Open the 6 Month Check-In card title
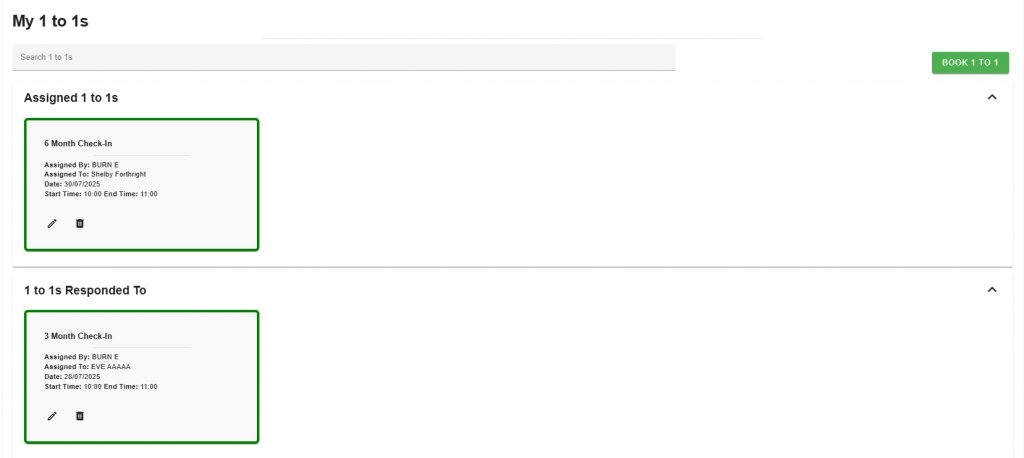The image size is (1024, 458). coord(78,144)
